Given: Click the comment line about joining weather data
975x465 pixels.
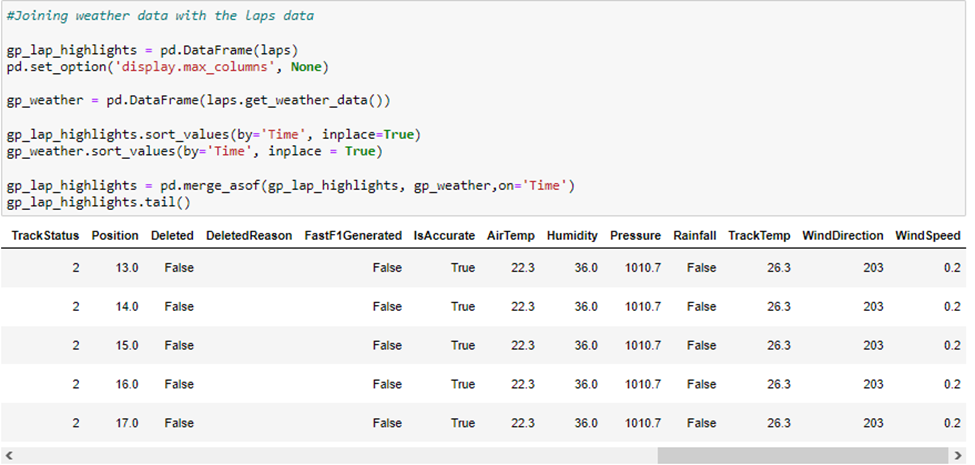Looking at the screenshot, I should tap(160, 16).
